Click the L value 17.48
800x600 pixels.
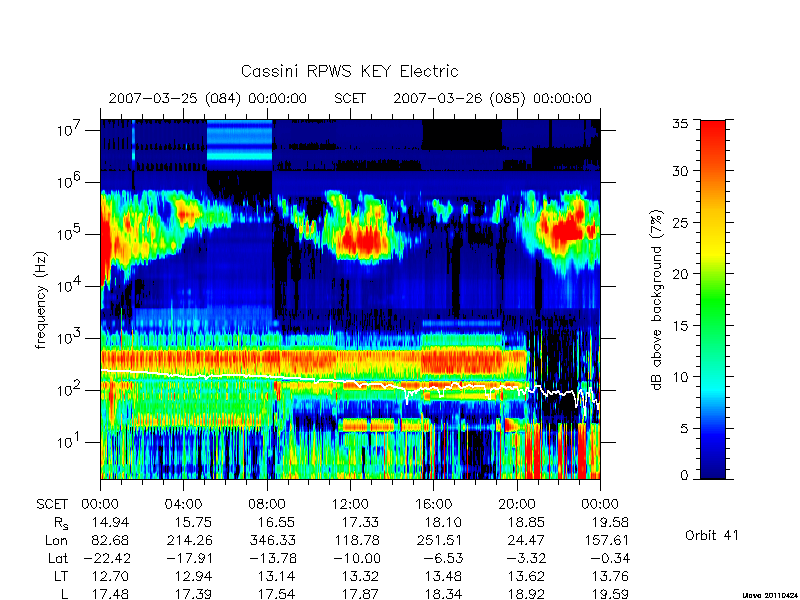pos(110,594)
